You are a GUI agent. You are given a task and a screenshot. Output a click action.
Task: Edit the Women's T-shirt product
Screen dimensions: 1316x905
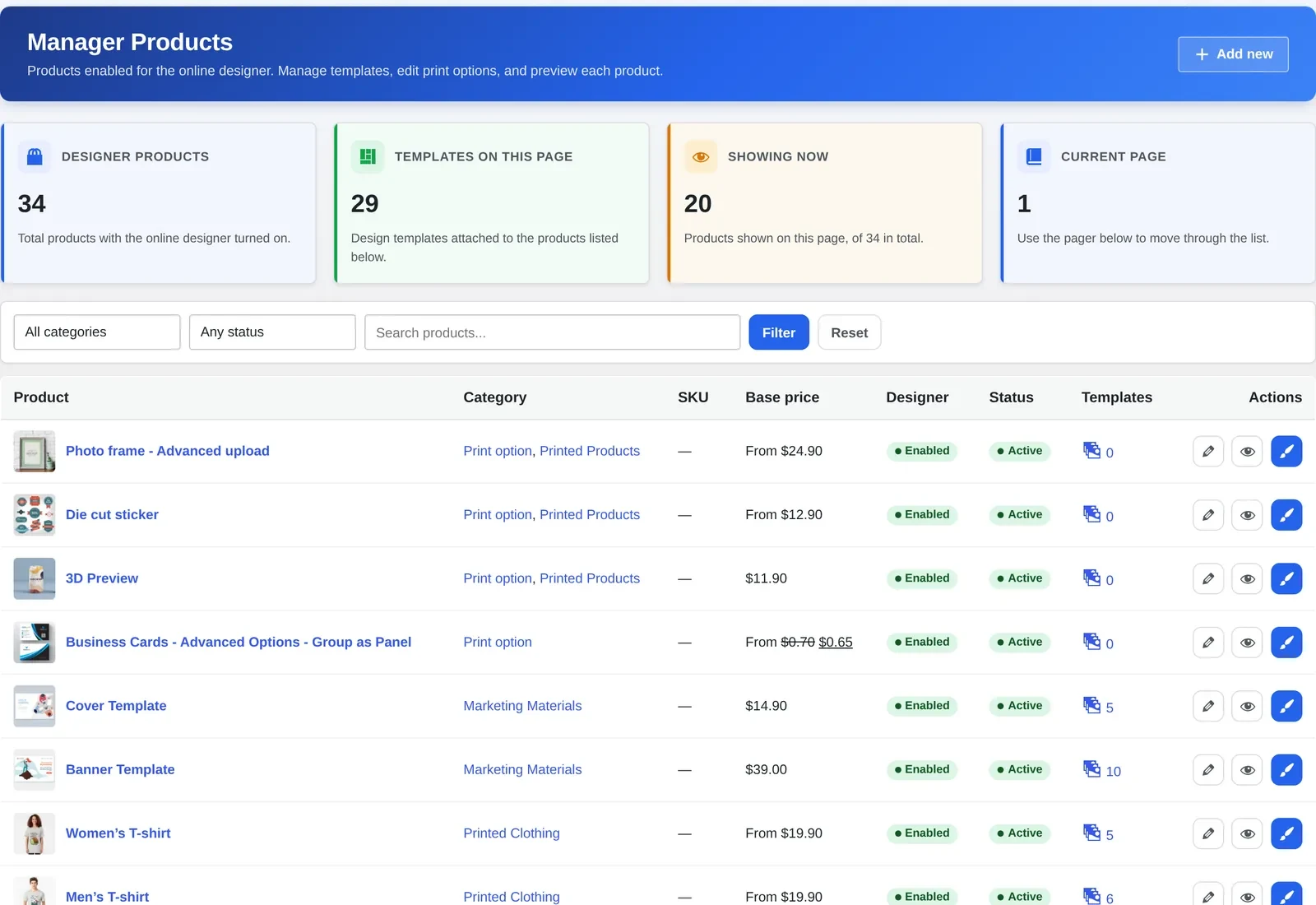(x=1208, y=833)
